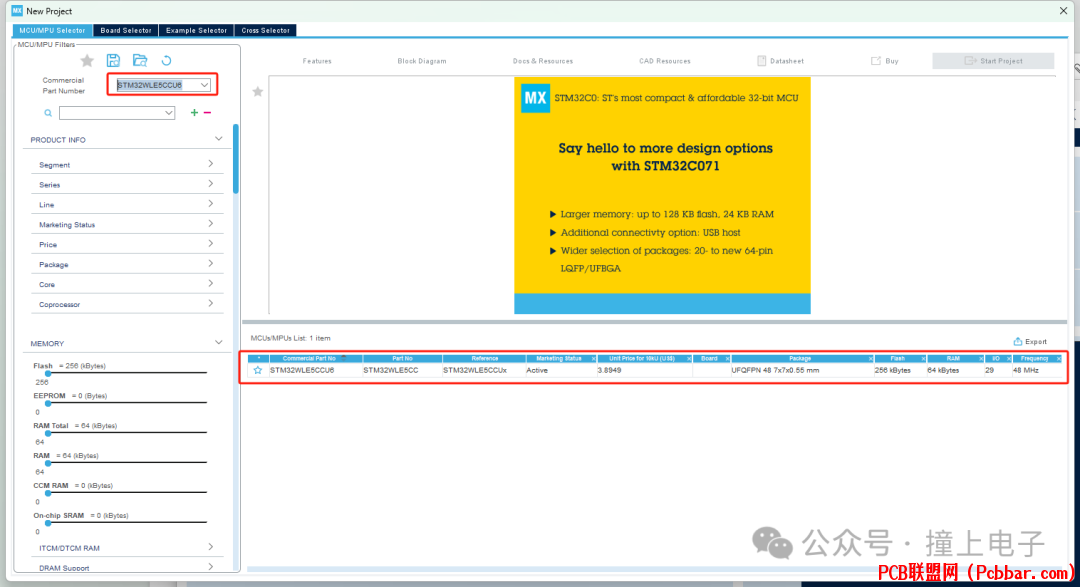Image resolution: width=1080 pixels, height=587 pixels.
Task: Open CAD Resources view
Action: point(665,61)
